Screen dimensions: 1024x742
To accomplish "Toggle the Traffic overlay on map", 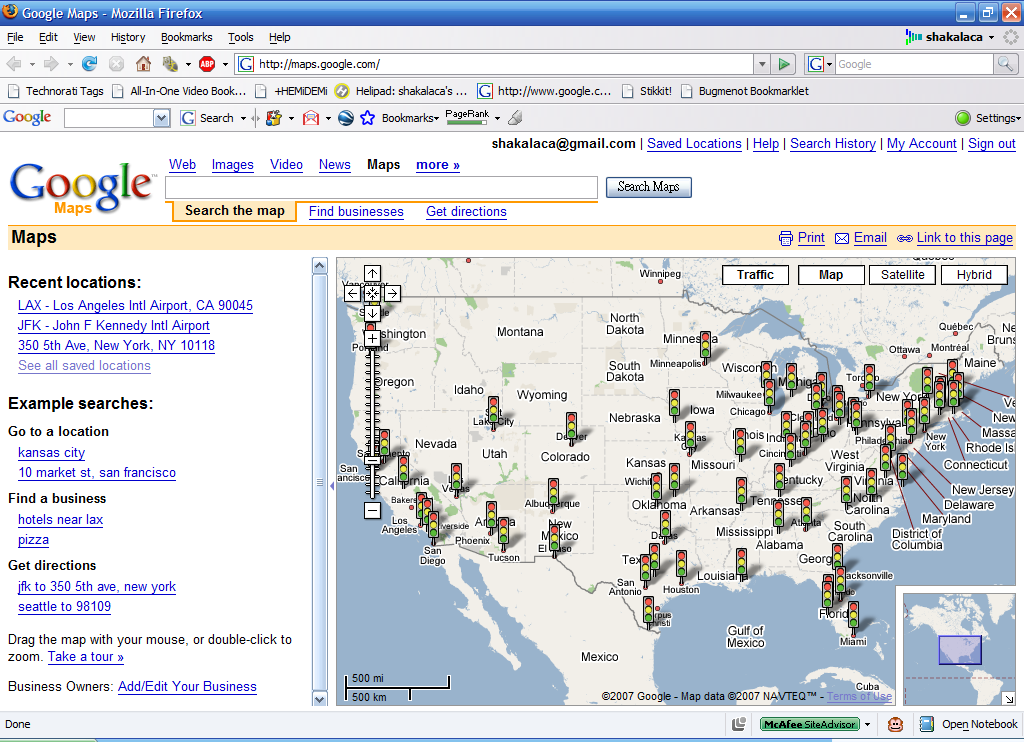I will pos(755,275).
